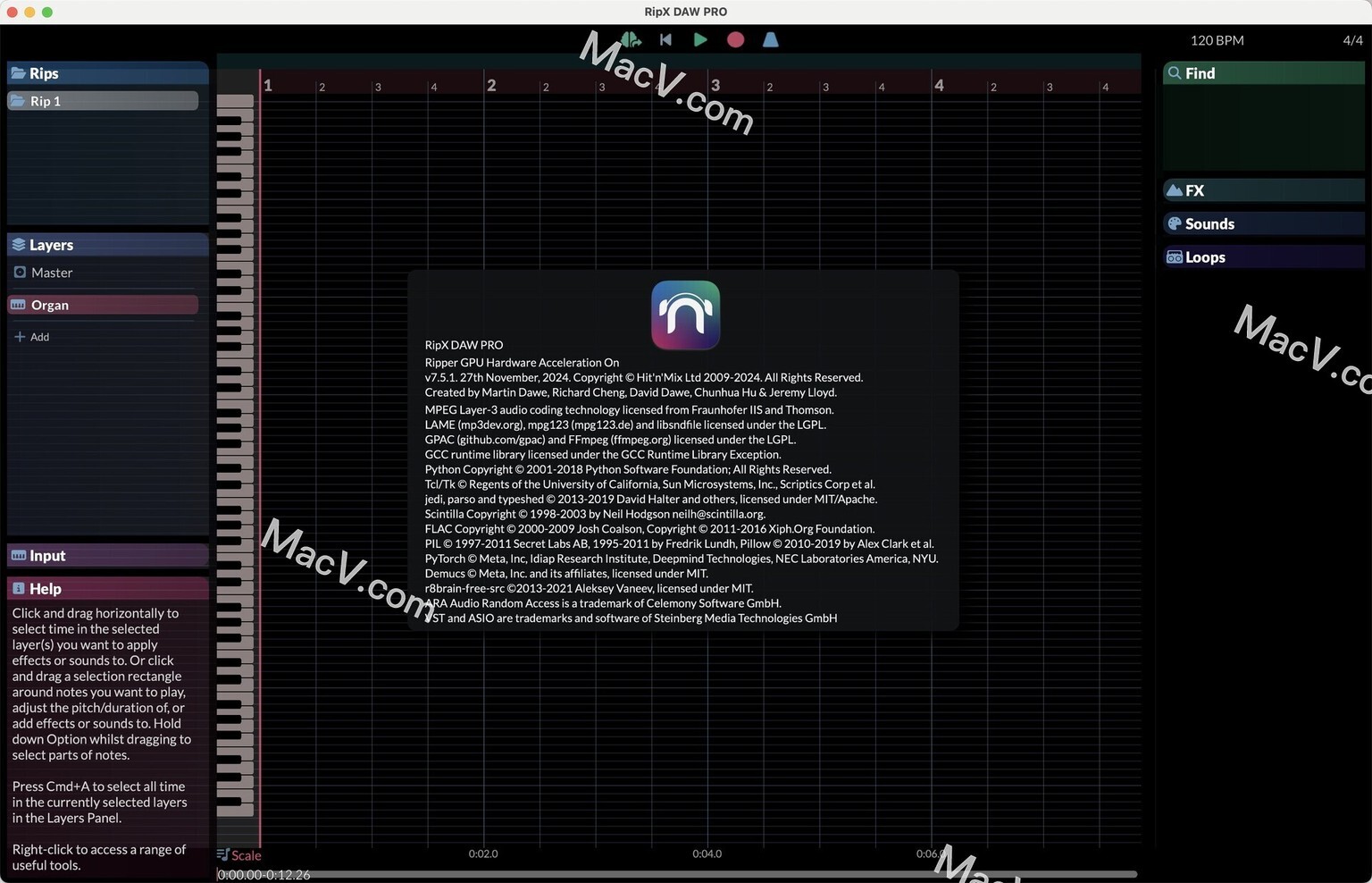Jump back to start with the rewind button
The image size is (1372, 883).
point(665,39)
